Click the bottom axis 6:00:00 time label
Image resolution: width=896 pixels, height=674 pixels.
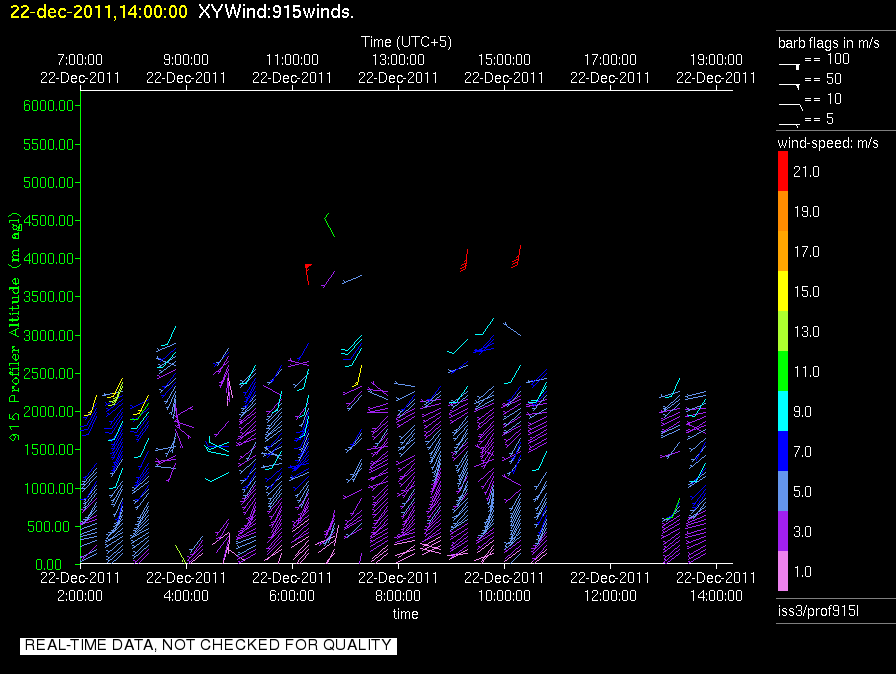click(292, 596)
